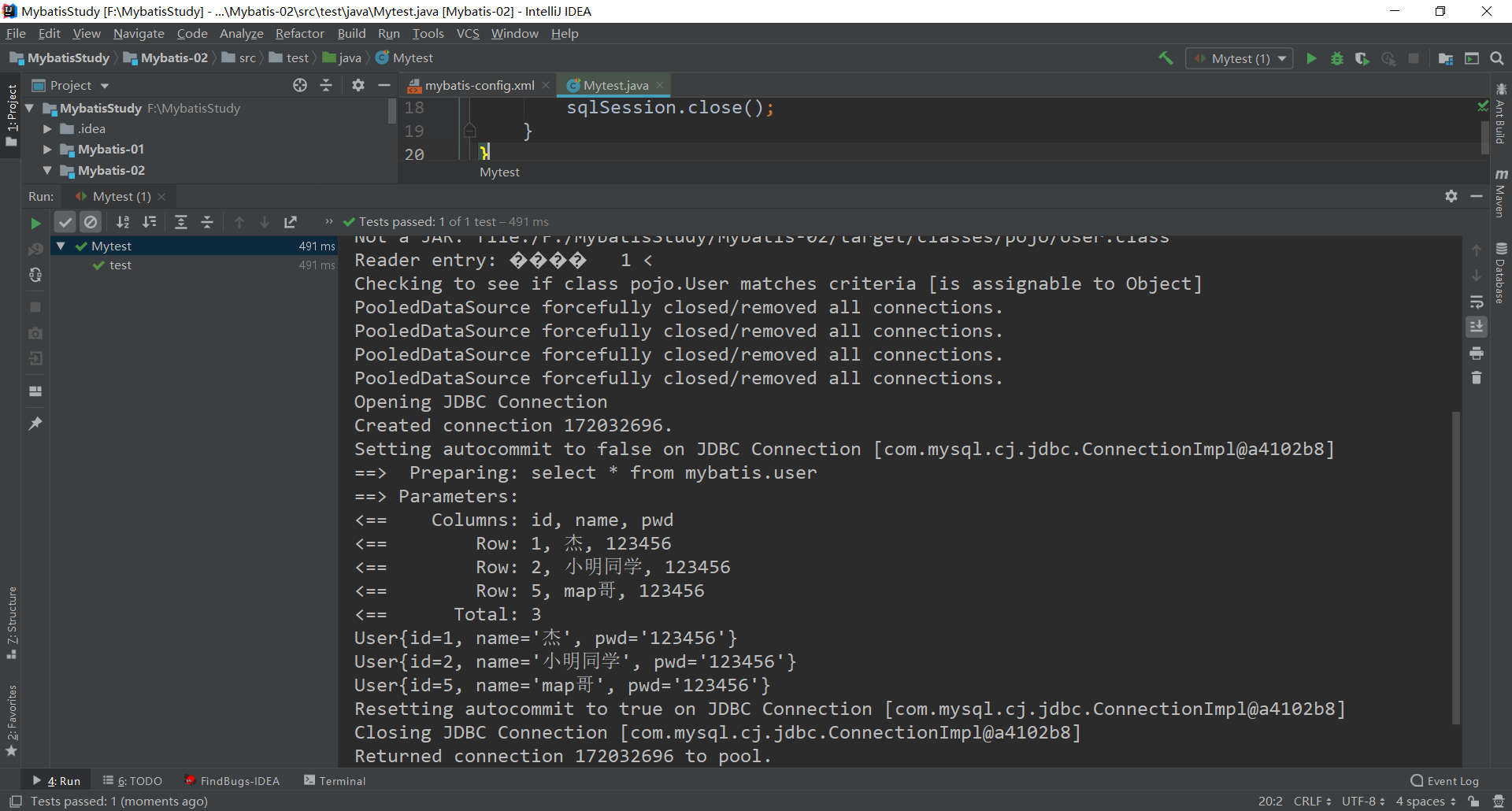Start debugging with the bug icon
Image resolution: width=1512 pixels, height=811 pixels.
tap(1336, 58)
